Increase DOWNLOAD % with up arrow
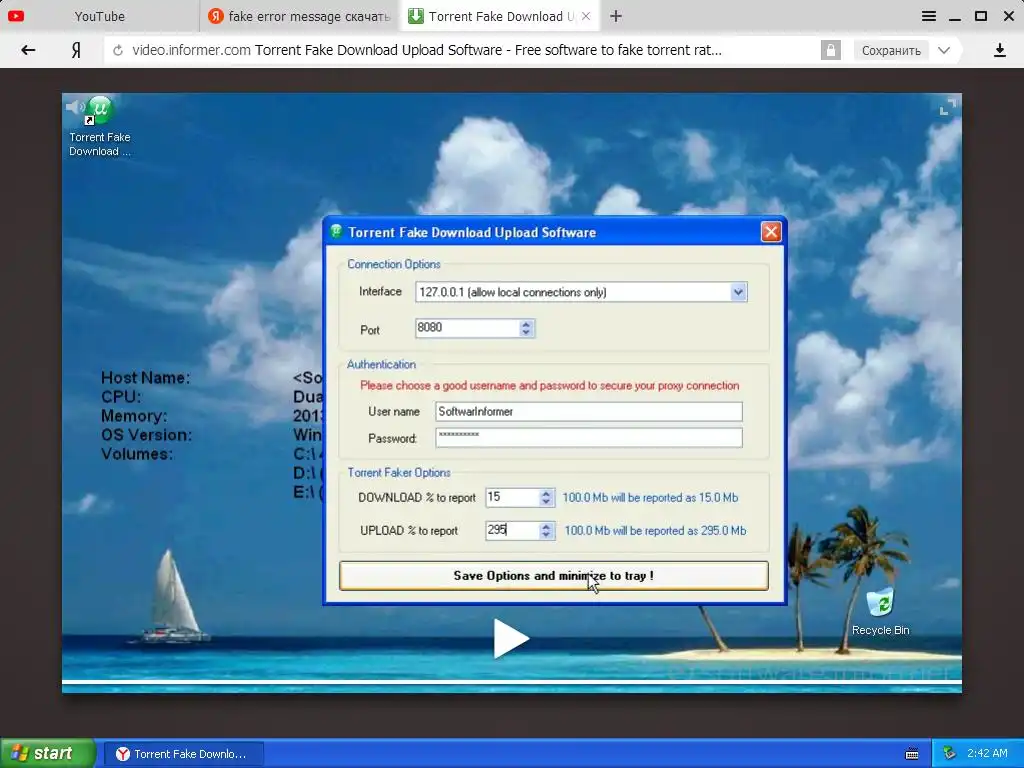The width and height of the screenshot is (1024, 768). coord(546,493)
